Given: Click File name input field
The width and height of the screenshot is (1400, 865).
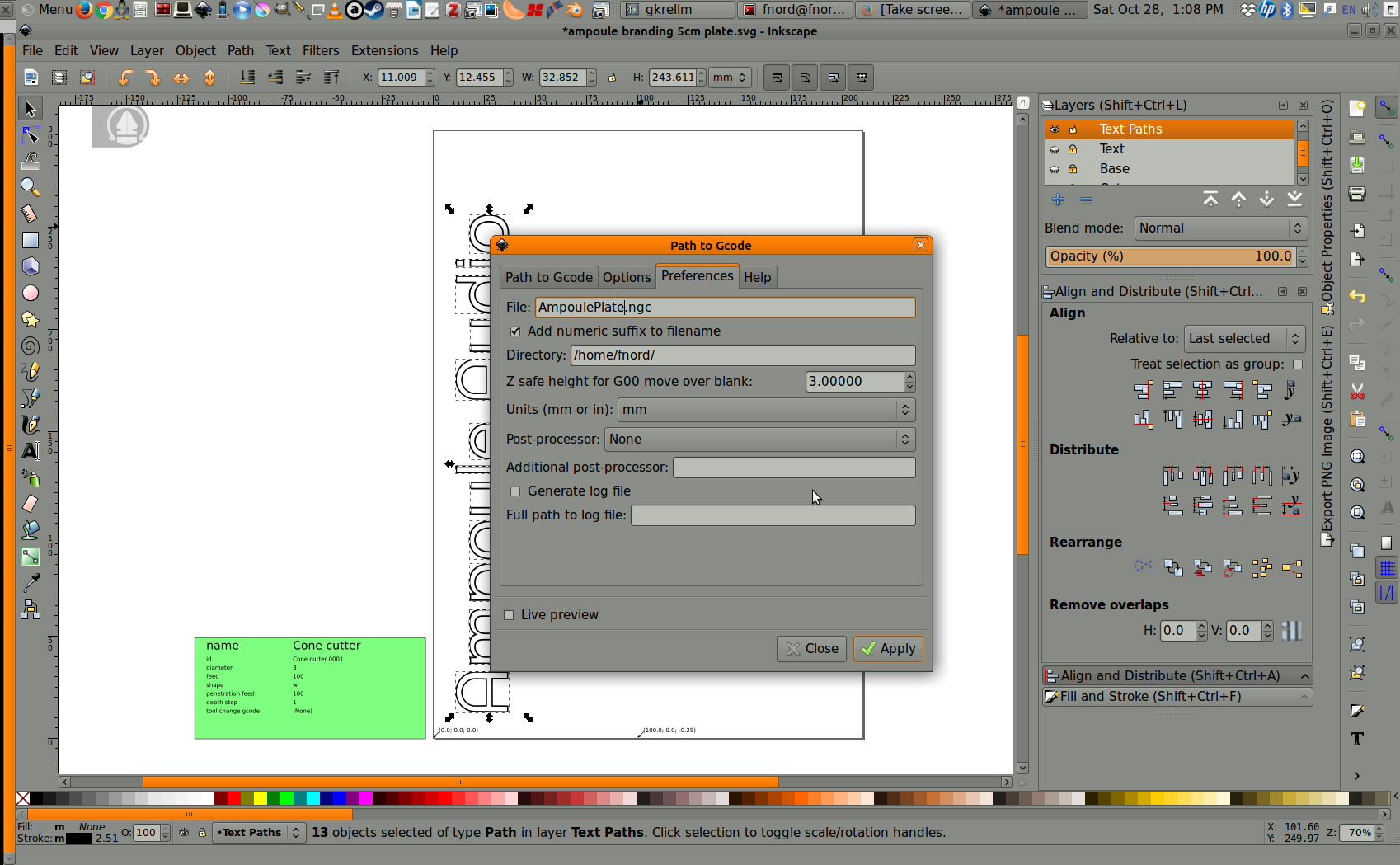Looking at the screenshot, I should coord(725,308).
